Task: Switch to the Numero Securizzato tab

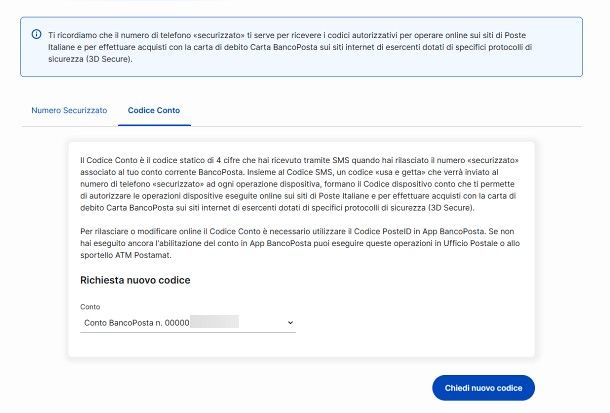Action: (69, 109)
